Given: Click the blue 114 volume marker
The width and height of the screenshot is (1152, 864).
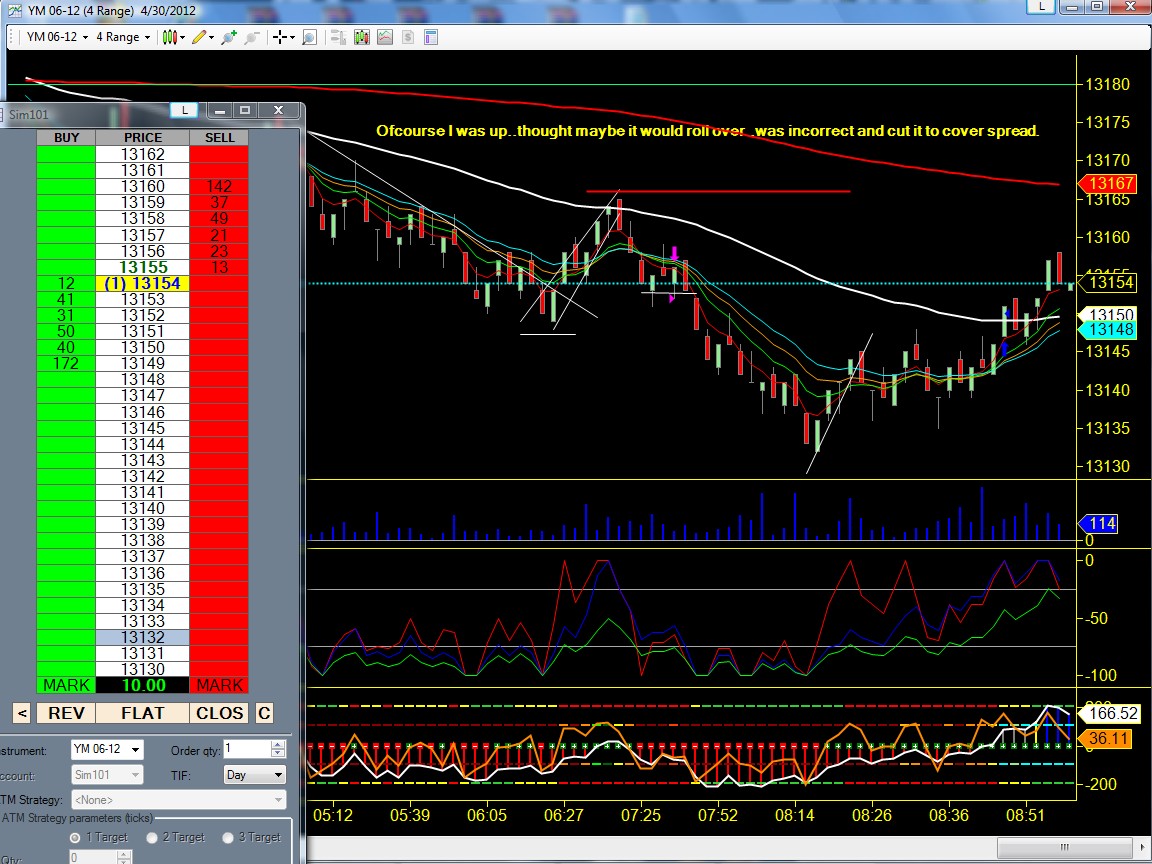Looking at the screenshot, I should (x=1098, y=524).
